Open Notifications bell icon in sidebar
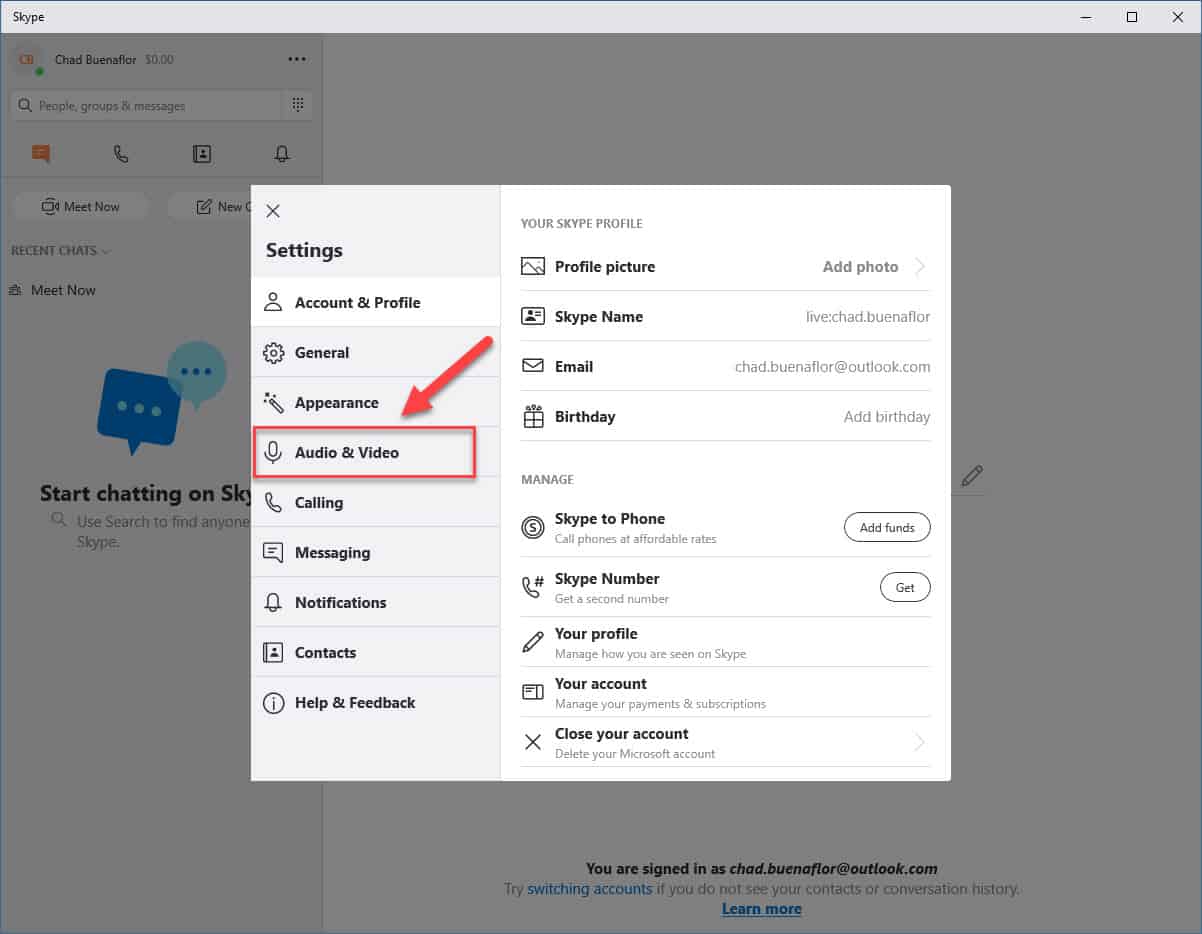 point(282,153)
